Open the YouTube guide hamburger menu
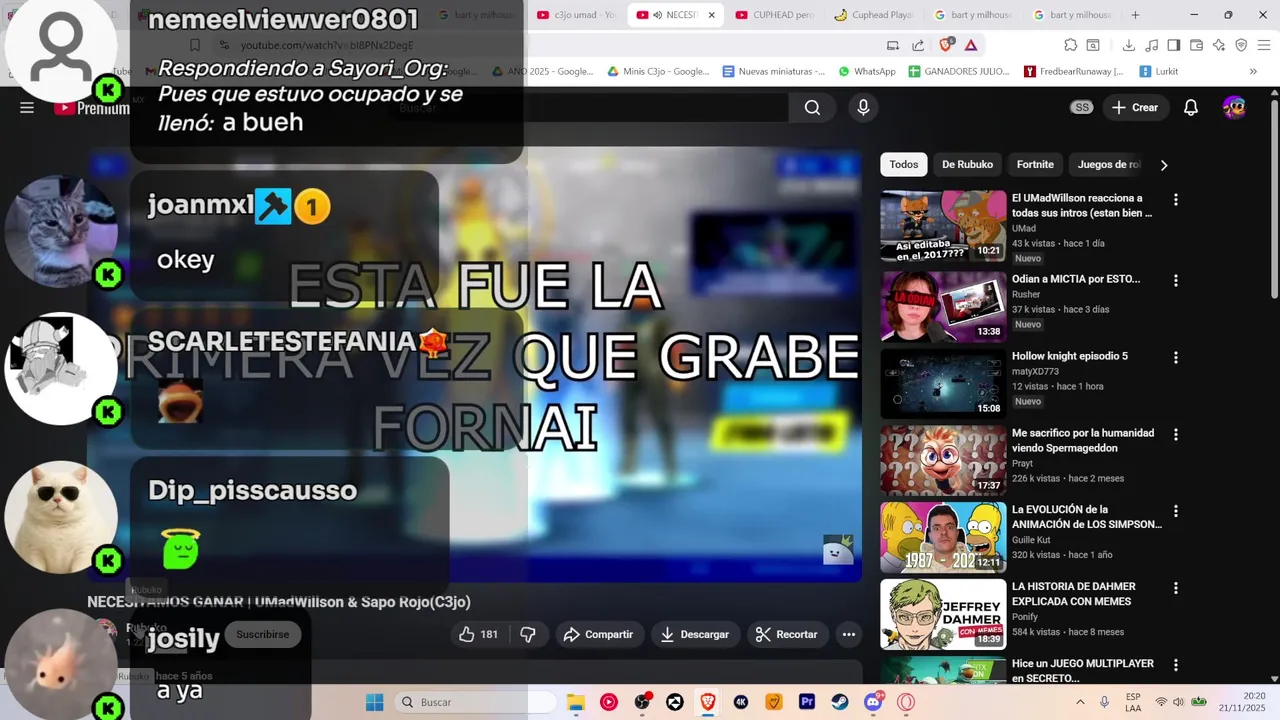 [27, 108]
